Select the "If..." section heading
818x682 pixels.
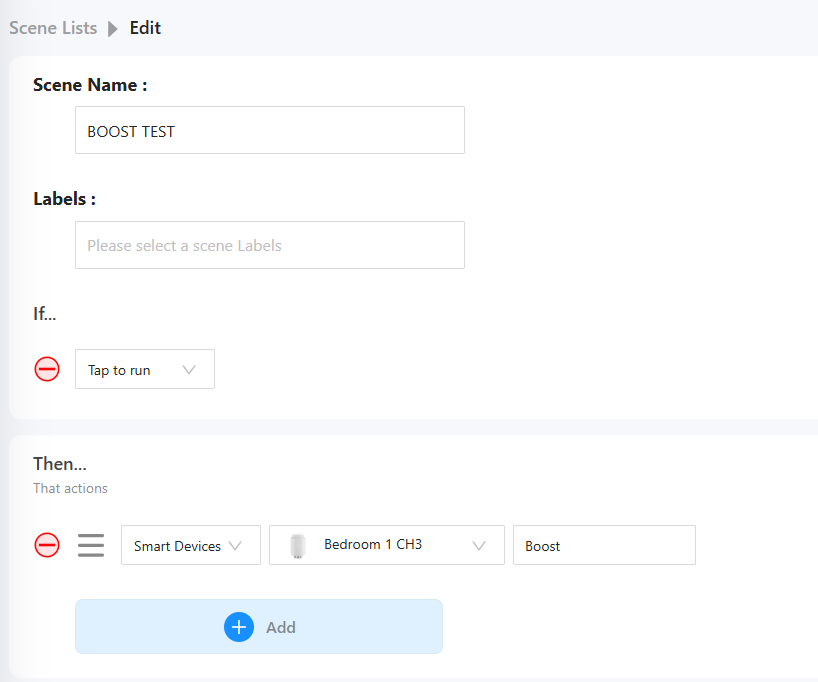pos(45,314)
